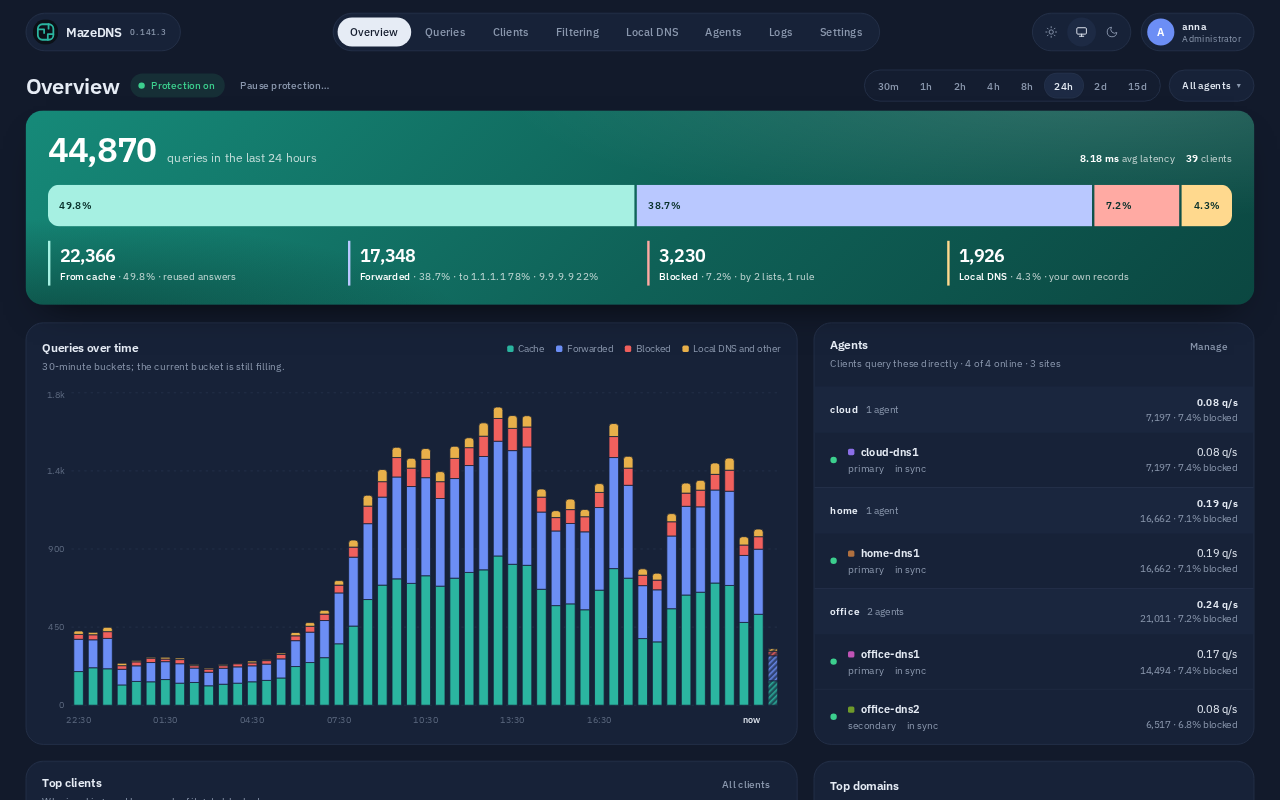Collapse the home site group
1280x800 pixels.
click(1034, 511)
